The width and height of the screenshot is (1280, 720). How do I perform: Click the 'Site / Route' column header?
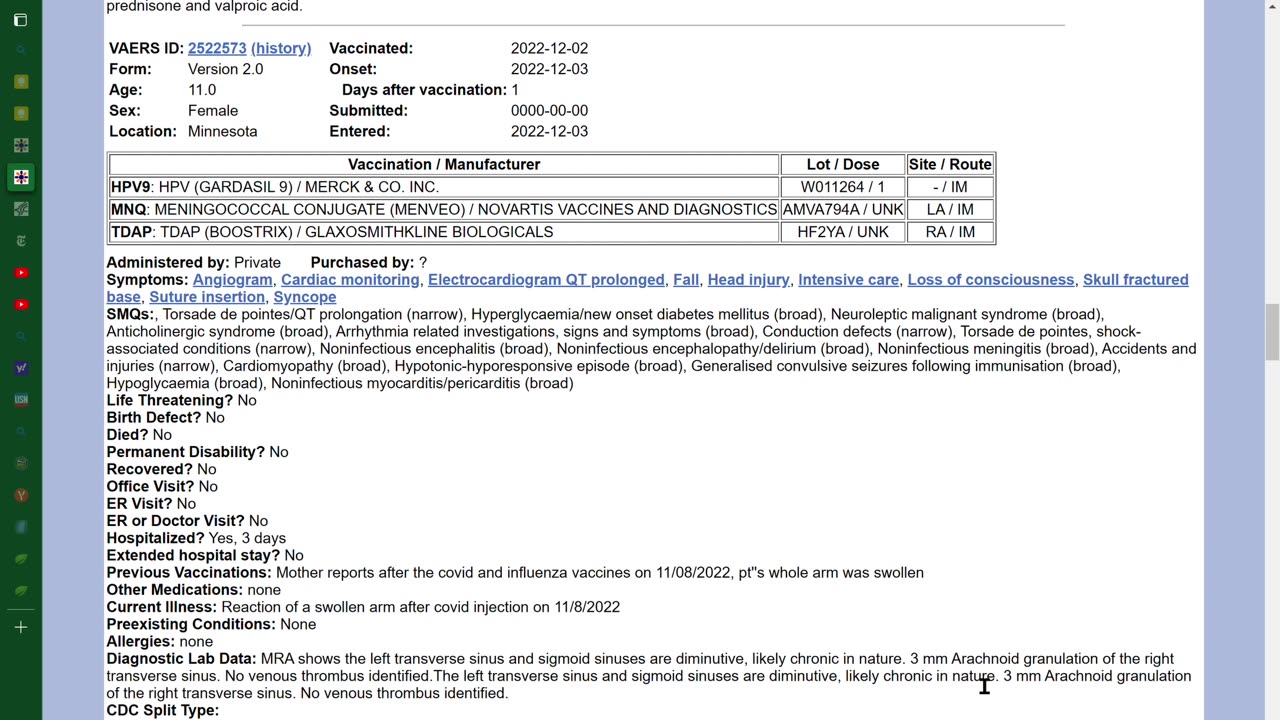click(x=950, y=164)
